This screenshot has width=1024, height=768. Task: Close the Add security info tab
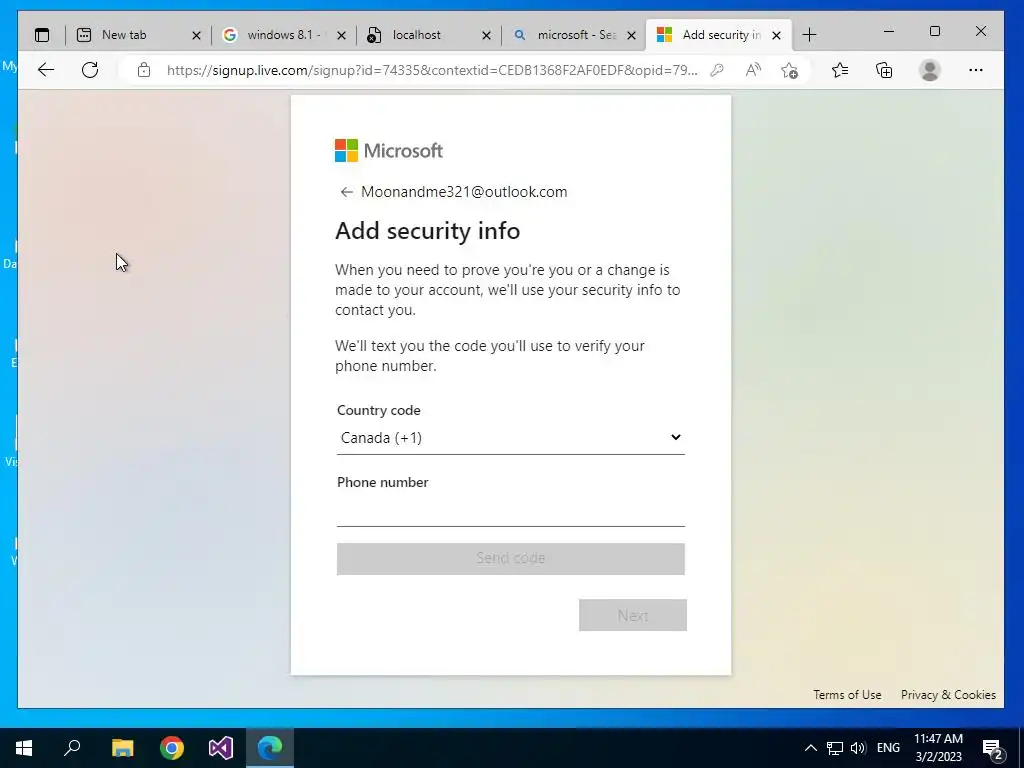coord(776,36)
